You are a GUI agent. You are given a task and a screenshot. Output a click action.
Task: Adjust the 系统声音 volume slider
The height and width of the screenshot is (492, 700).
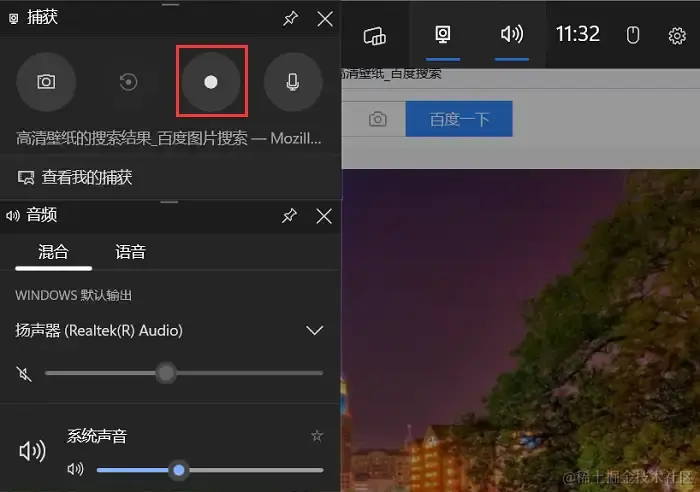click(x=210, y=470)
